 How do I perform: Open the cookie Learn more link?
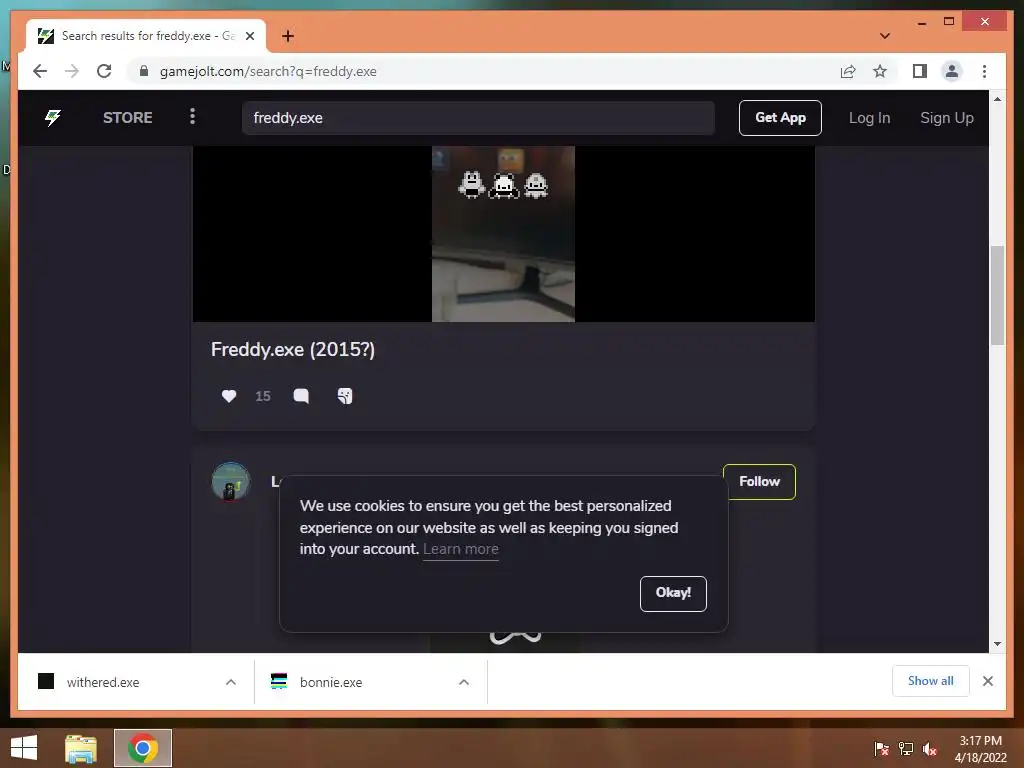[460, 549]
